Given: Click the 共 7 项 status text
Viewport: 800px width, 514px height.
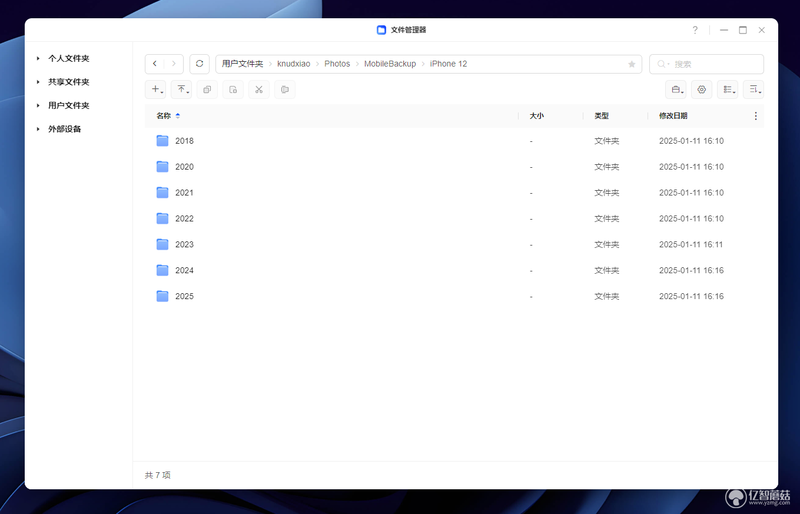Looking at the screenshot, I should pyautogui.click(x=158, y=475).
